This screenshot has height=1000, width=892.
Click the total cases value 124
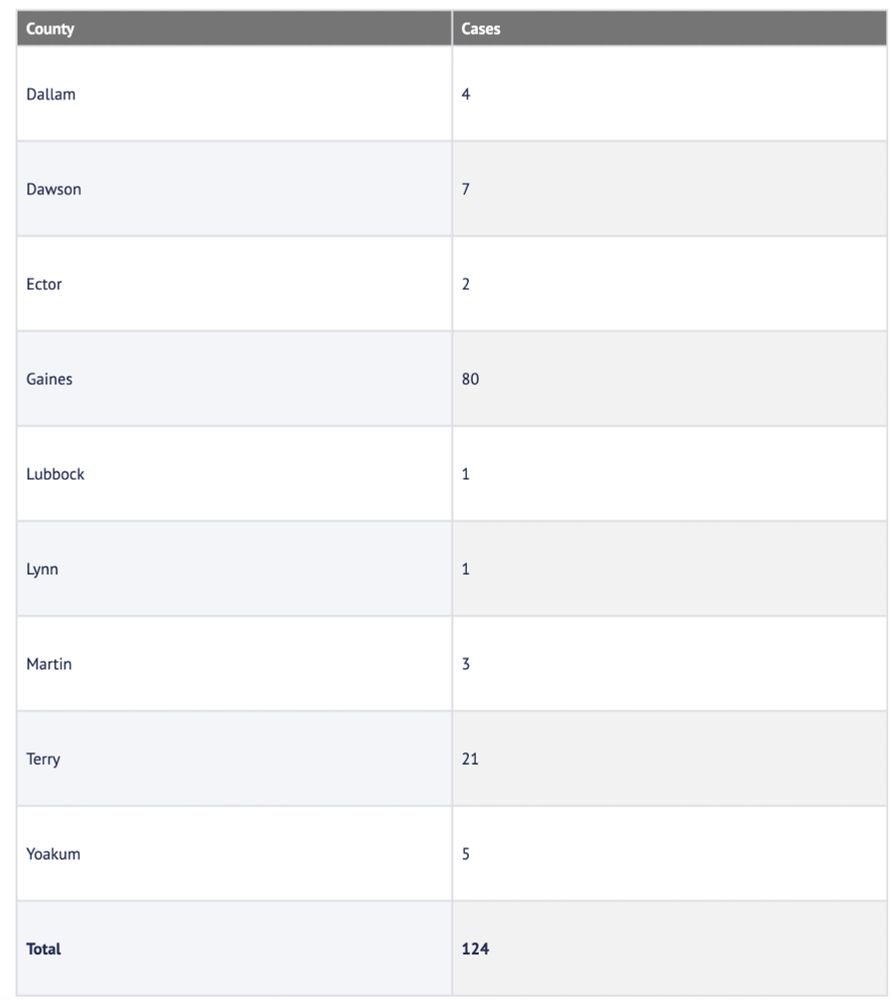click(475, 949)
